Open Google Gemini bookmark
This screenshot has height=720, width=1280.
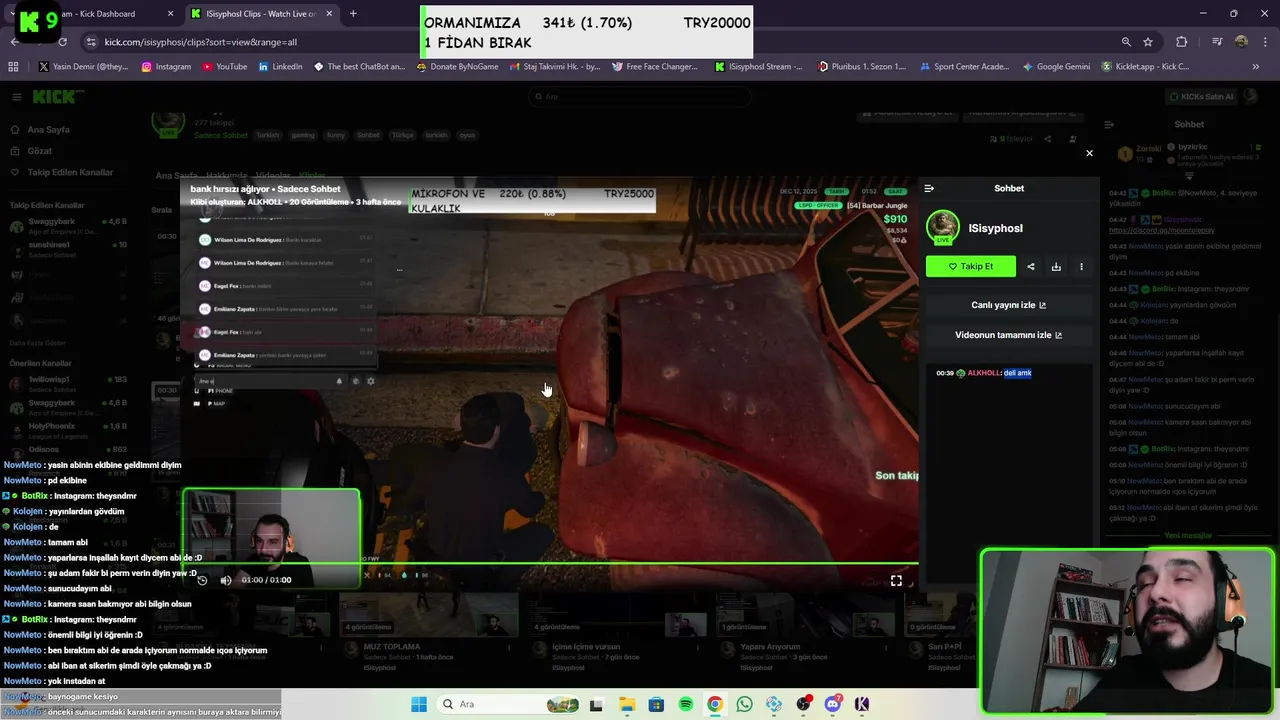point(1056,67)
